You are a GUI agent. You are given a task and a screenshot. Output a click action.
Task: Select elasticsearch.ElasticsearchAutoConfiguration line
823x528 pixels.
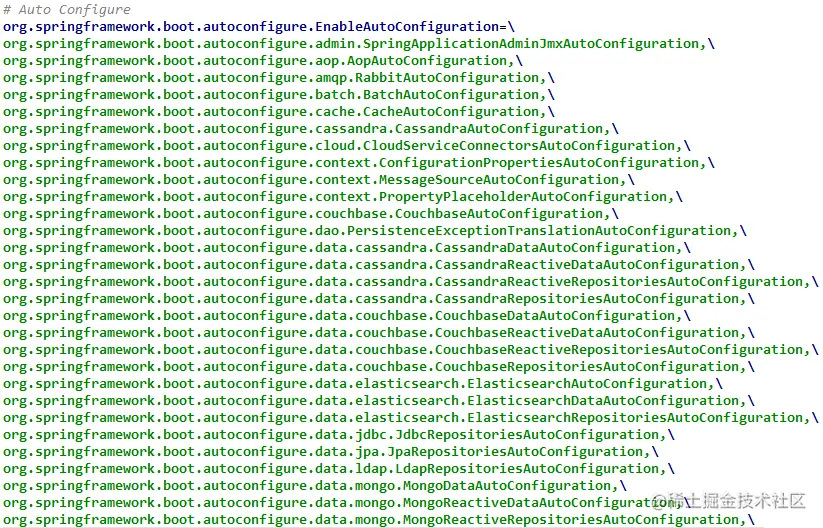tap(363, 384)
